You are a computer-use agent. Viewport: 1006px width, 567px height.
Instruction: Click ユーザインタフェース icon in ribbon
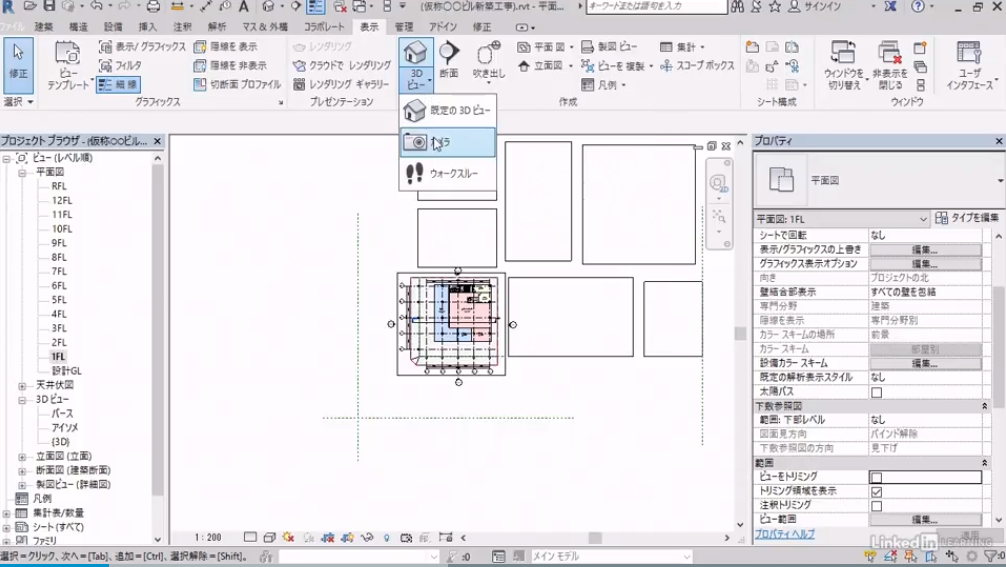968,65
